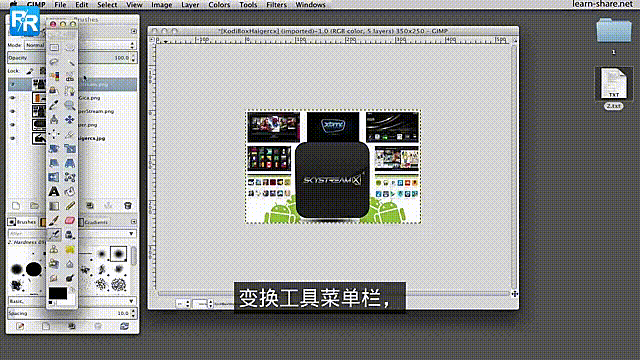Open the Colors menu
The height and width of the screenshot is (360, 640).
219,5
